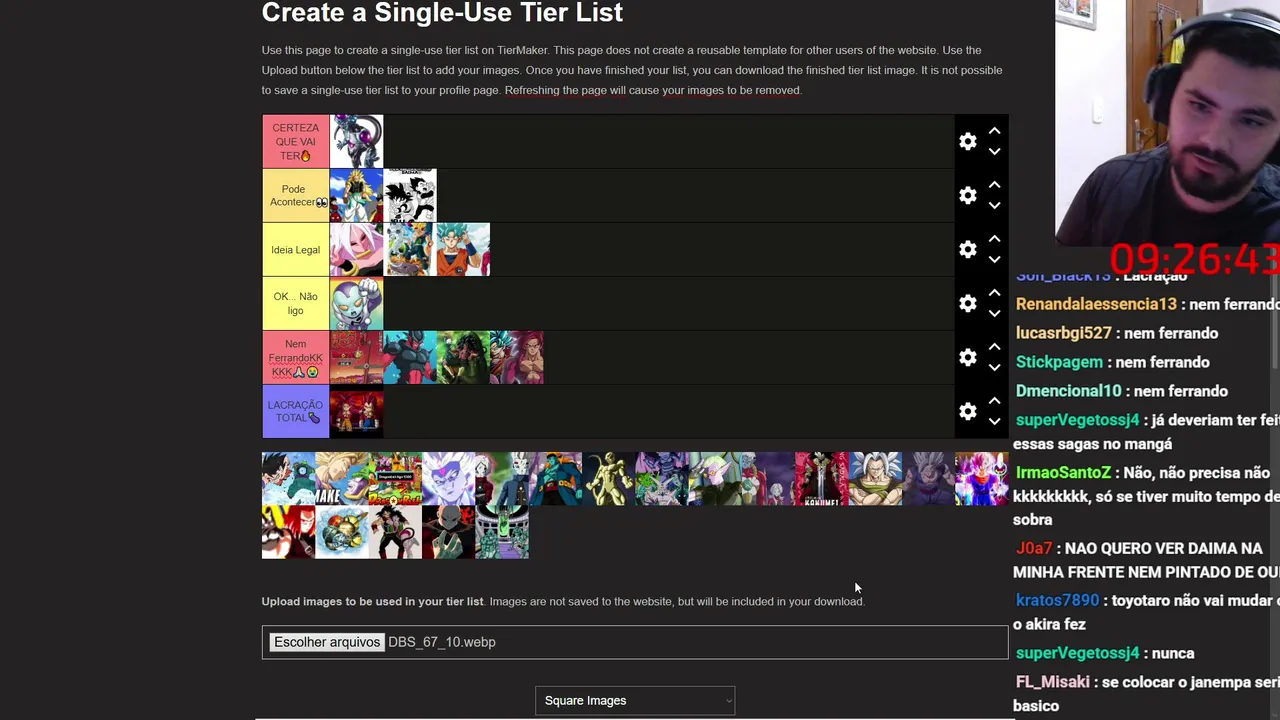
Task: Move Nem Ferrando tier up
Action: click(994, 347)
